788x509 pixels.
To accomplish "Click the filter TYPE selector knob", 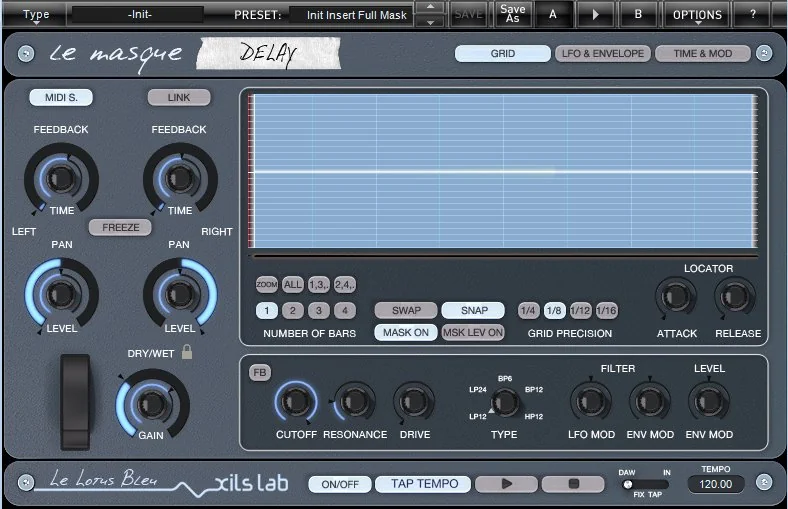I will point(505,402).
